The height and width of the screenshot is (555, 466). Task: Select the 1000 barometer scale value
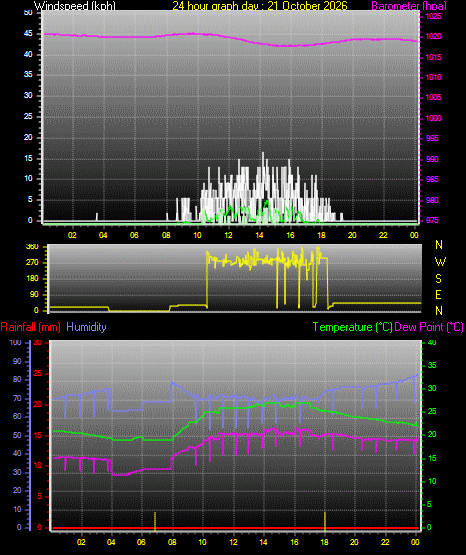coord(433,118)
